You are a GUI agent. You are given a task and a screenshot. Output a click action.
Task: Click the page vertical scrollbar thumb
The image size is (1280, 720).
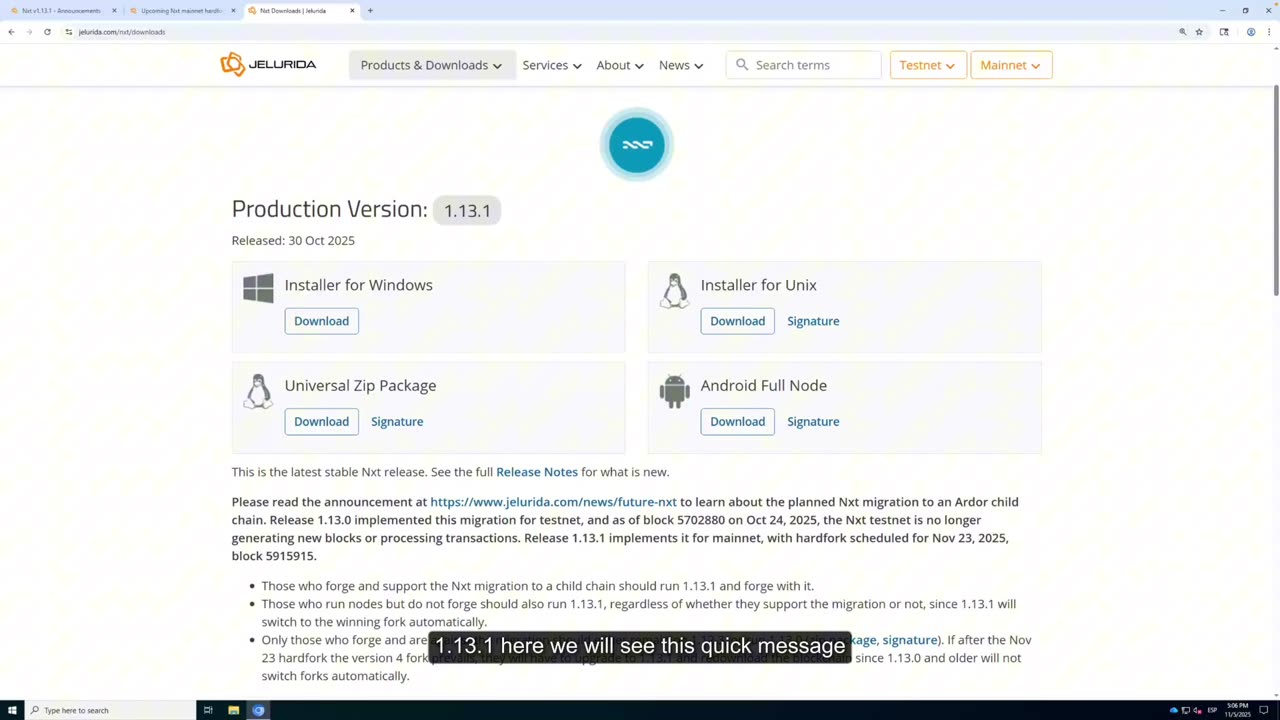pos(1276,190)
